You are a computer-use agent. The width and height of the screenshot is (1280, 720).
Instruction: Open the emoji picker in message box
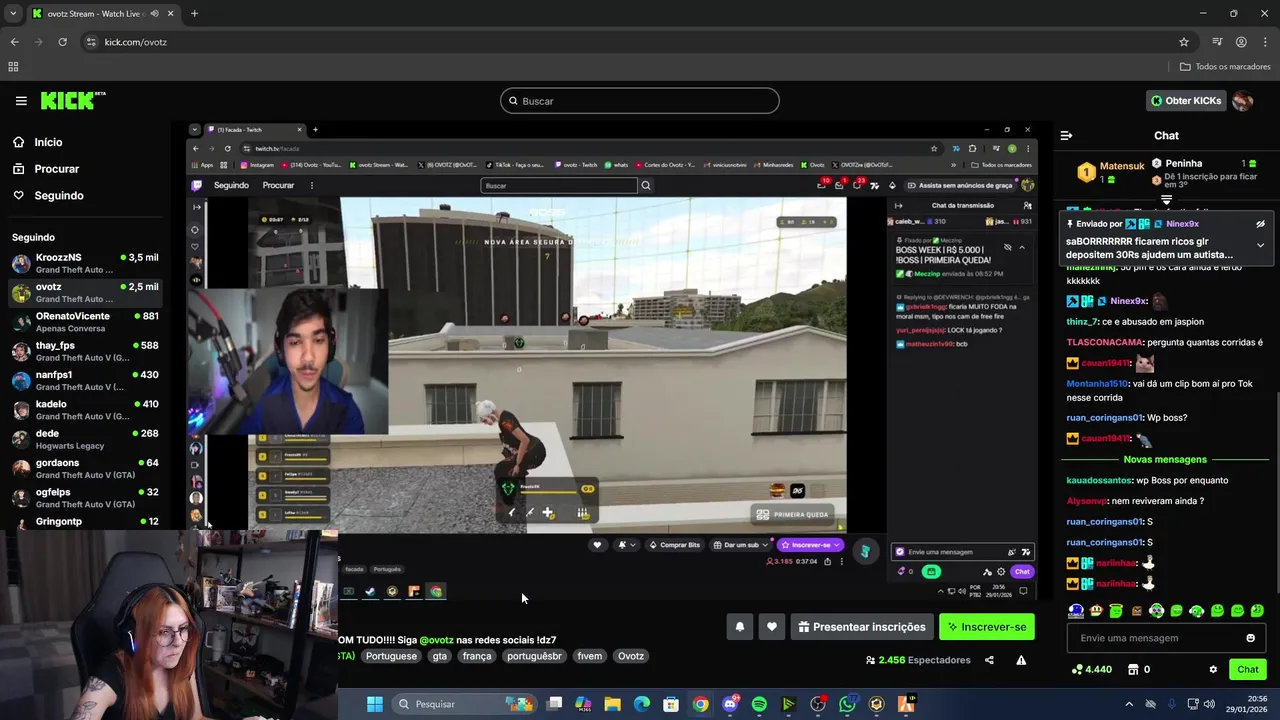pyautogui.click(x=1250, y=638)
